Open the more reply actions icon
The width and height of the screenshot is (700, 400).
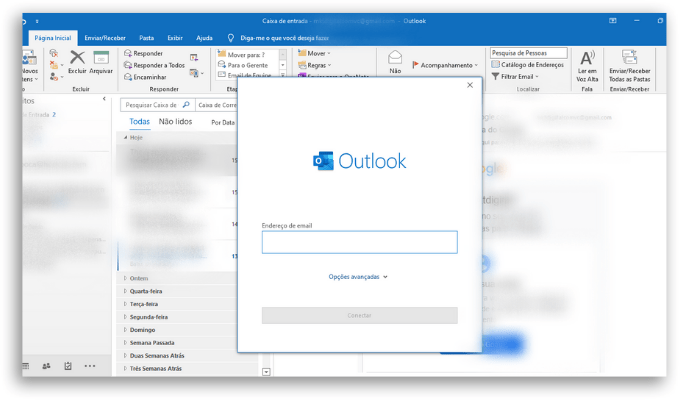click(x=196, y=73)
